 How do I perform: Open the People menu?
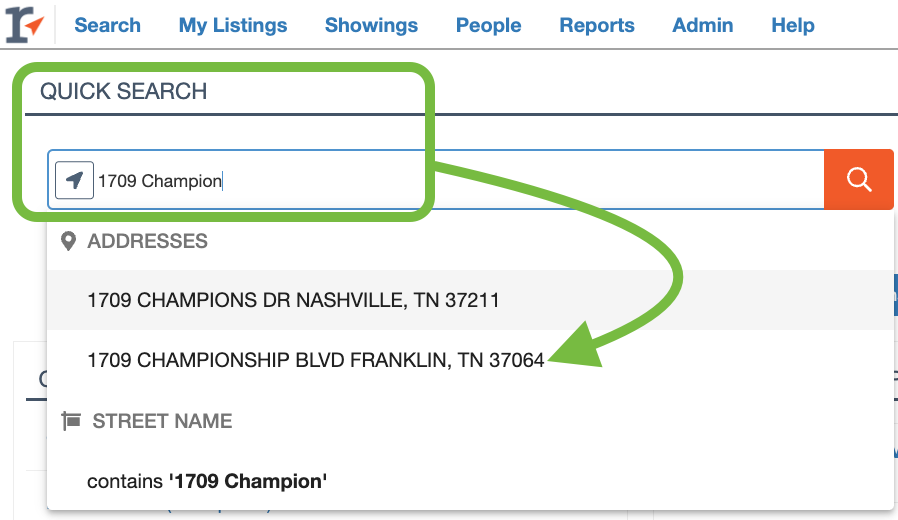point(488,25)
